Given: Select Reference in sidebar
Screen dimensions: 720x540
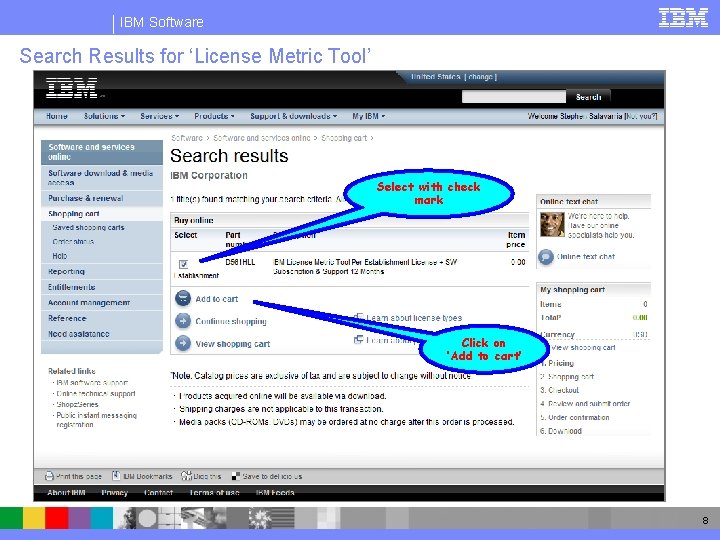Looking at the screenshot, I should [x=101, y=318].
